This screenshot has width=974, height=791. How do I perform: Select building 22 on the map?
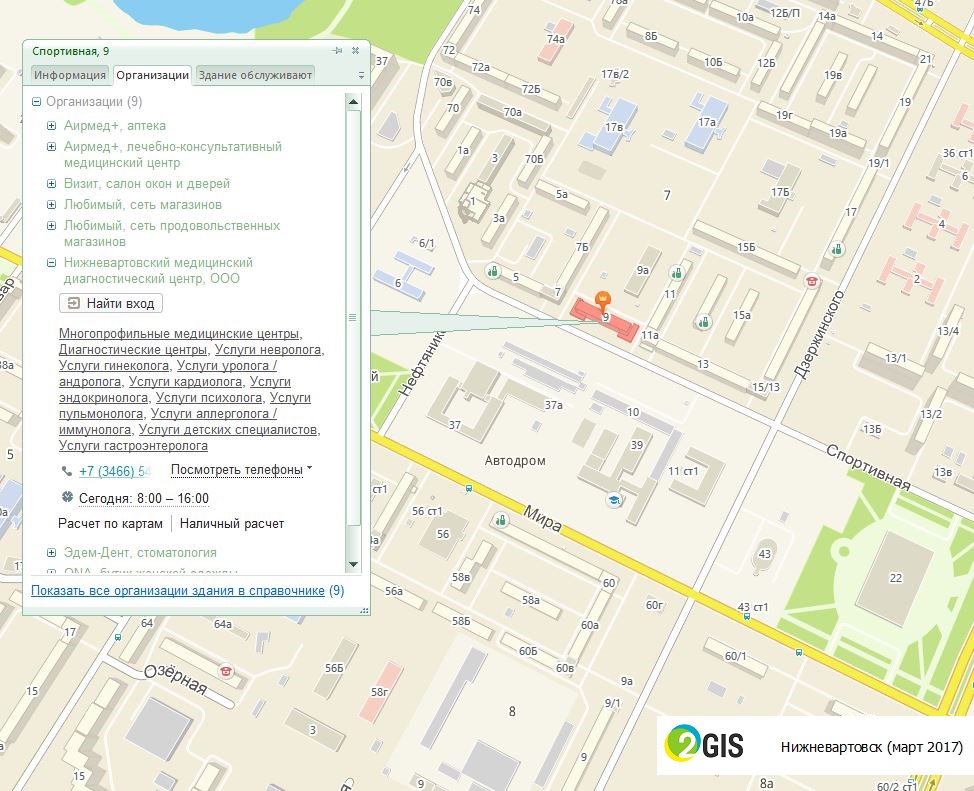[x=895, y=578]
